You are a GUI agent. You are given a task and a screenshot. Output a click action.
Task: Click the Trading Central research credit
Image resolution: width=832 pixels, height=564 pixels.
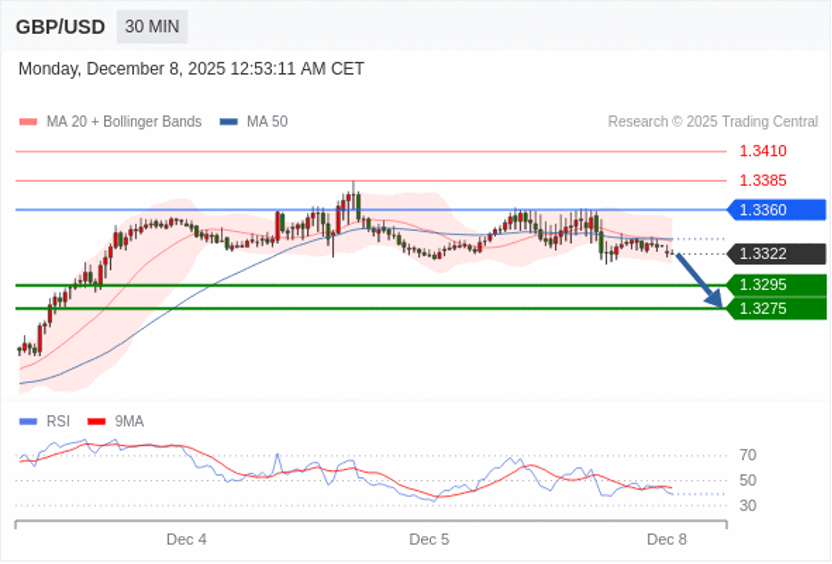pyautogui.click(x=712, y=122)
